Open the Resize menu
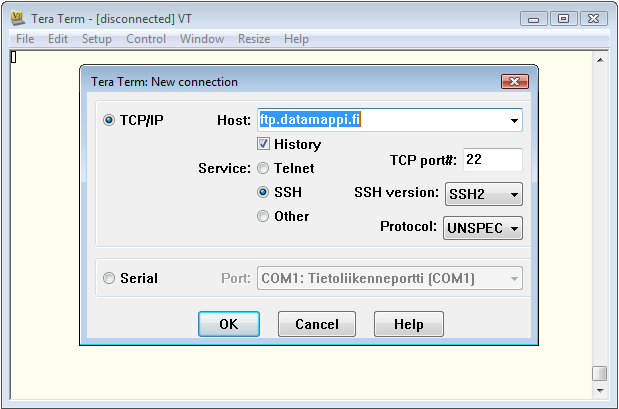This screenshot has height=409, width=619. click(x=254, y=39)
